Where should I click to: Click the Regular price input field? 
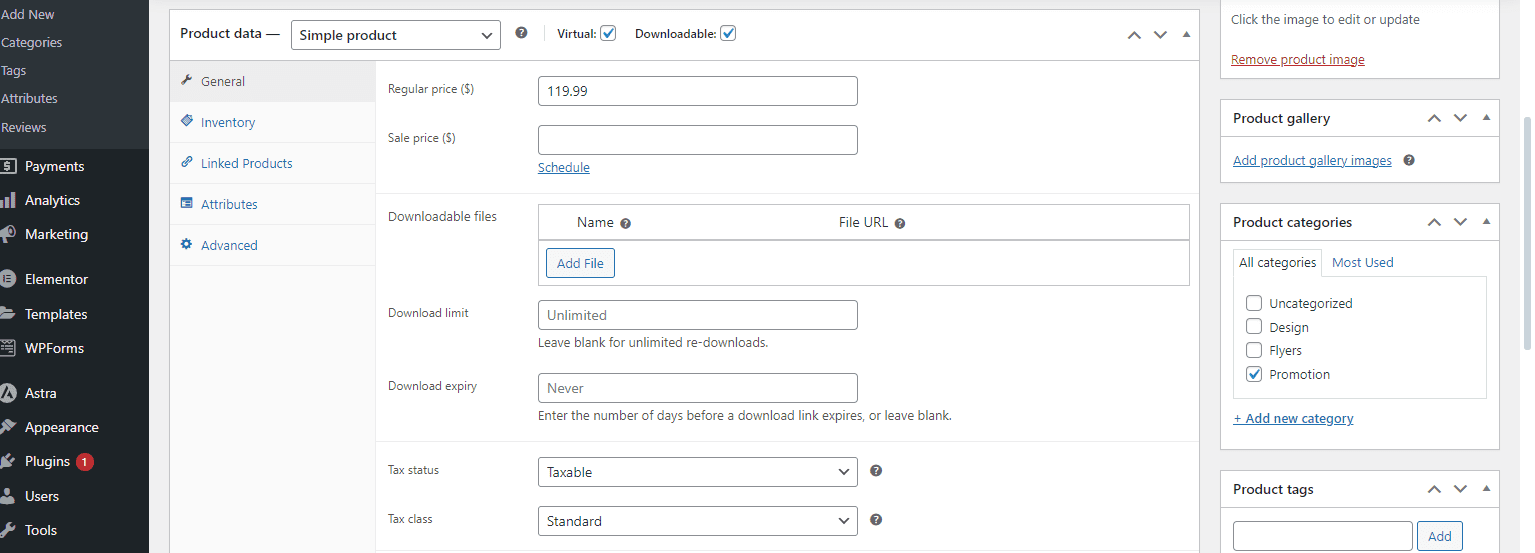697,91
